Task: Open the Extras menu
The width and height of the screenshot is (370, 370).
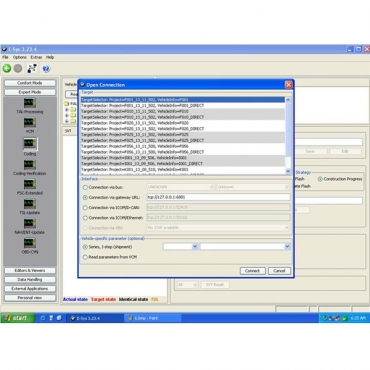Action: 36,57
